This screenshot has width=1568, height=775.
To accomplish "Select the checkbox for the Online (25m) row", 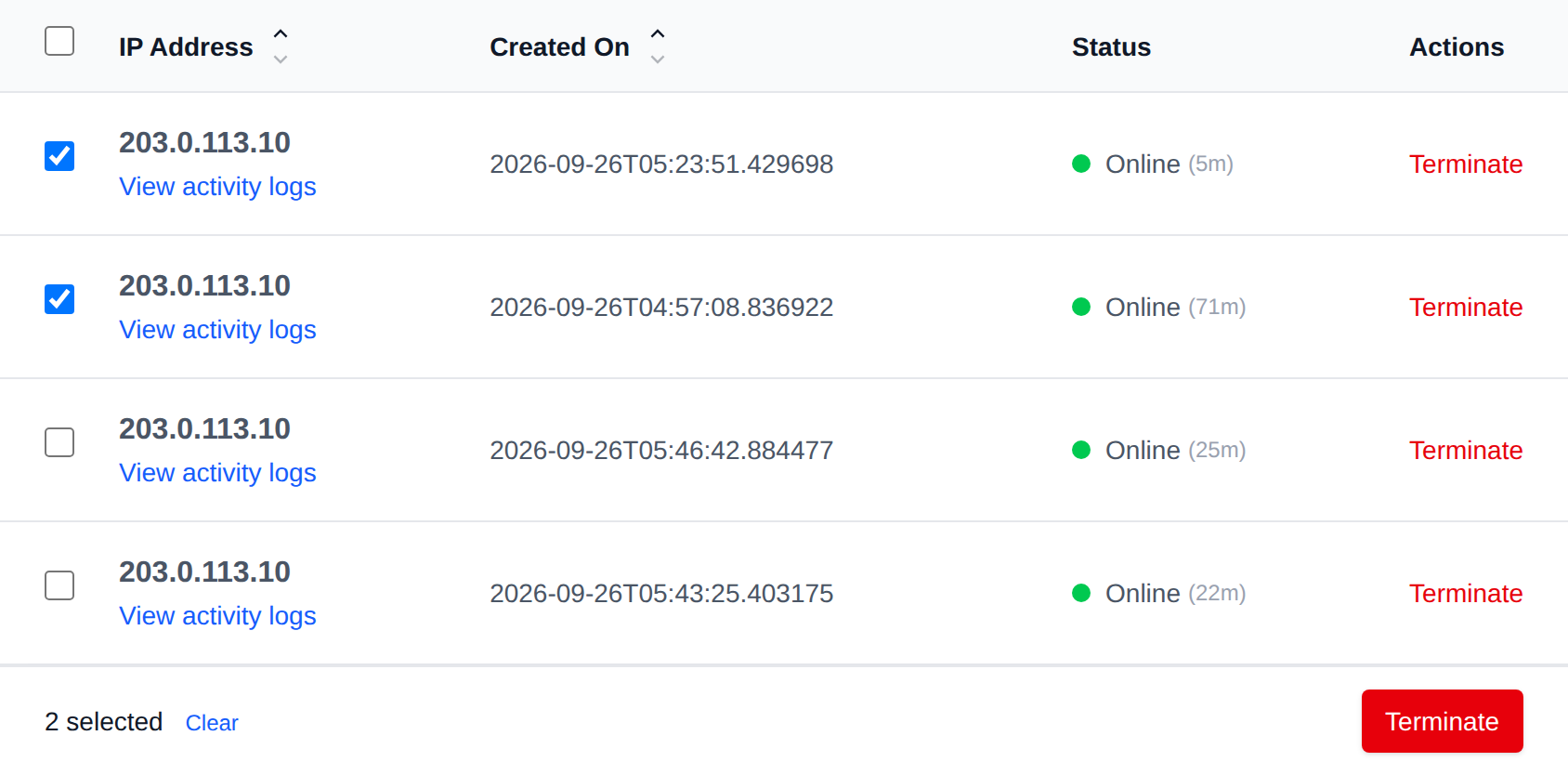I will click(x=59, y=442).
